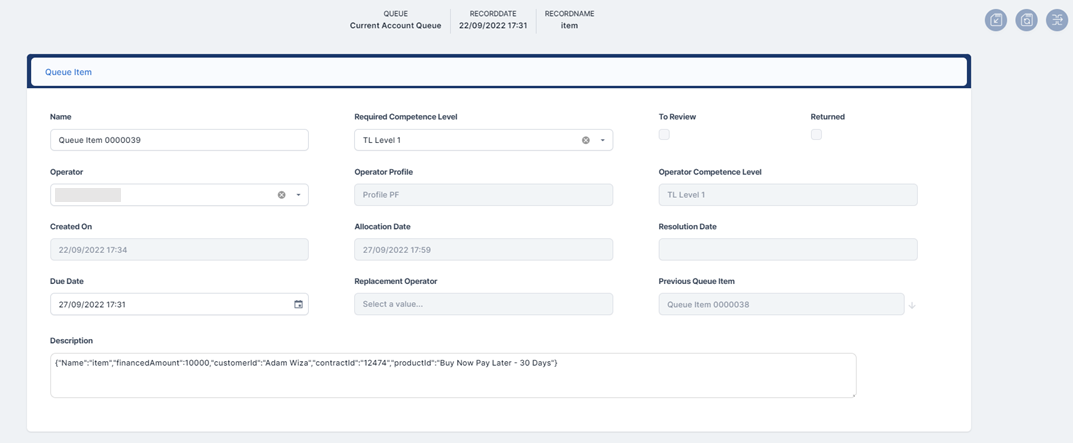Open the Replacement Operator select field
The image size is (1073, 443).
[x=483, y=304]
